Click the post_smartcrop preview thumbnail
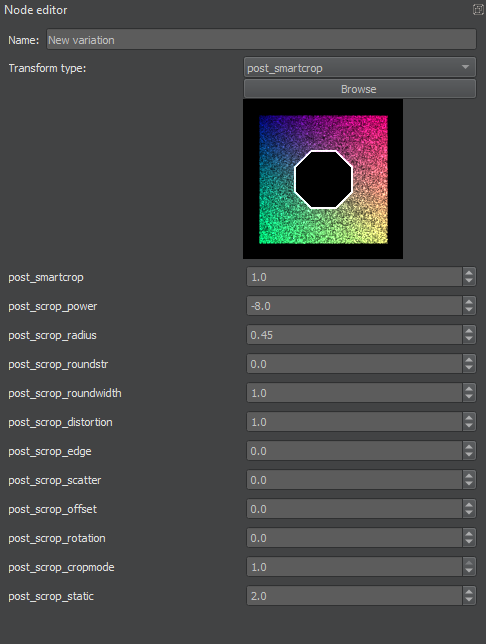The height and width of the screenshot is (644, 486). (x=323, y=179)
